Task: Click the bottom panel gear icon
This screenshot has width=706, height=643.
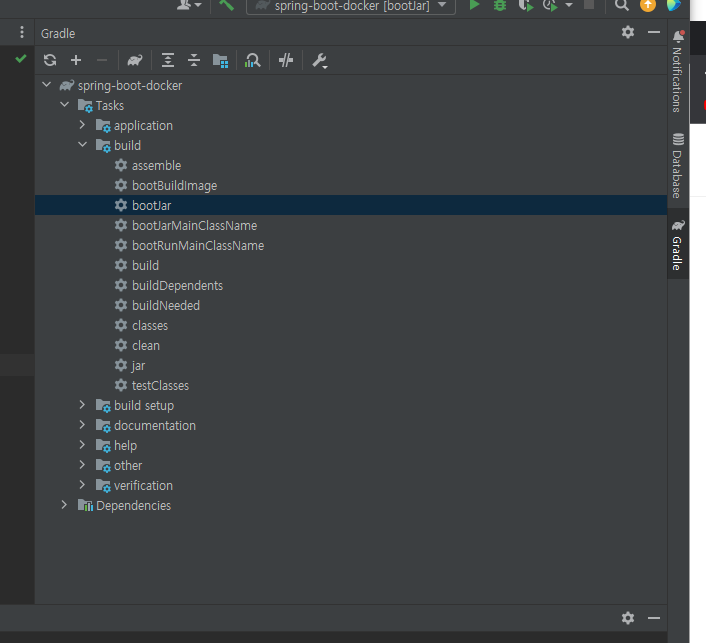Action: point(628,618)
